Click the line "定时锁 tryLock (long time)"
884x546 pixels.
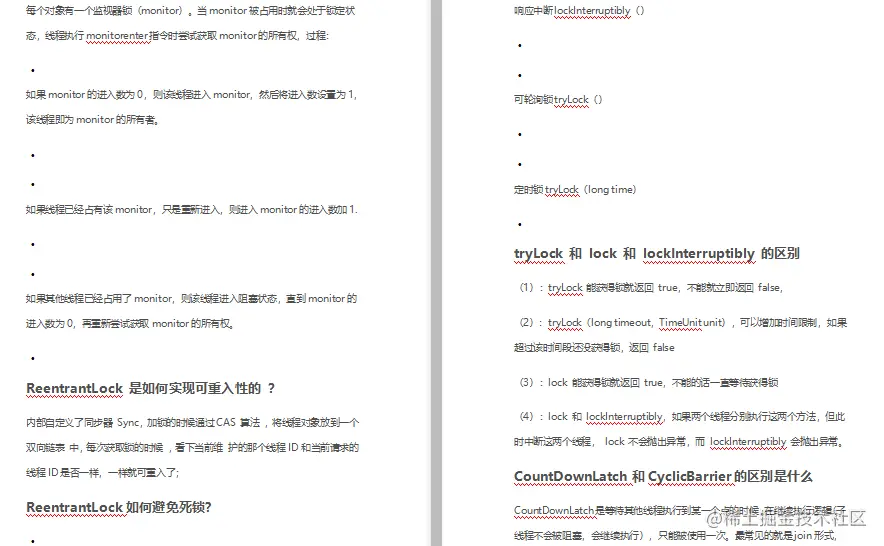(575, 190)
